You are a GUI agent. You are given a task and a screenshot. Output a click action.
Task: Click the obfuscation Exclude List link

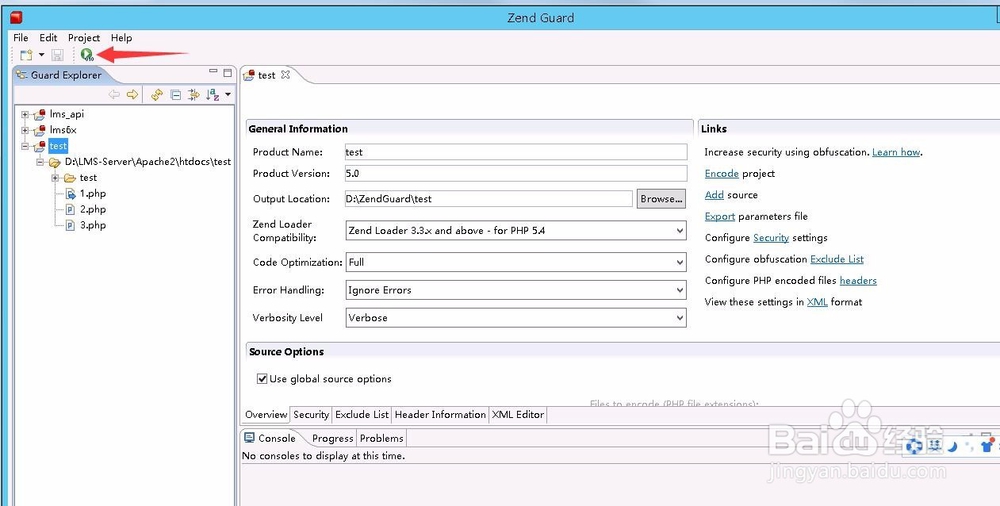click(x=837, y=259)
